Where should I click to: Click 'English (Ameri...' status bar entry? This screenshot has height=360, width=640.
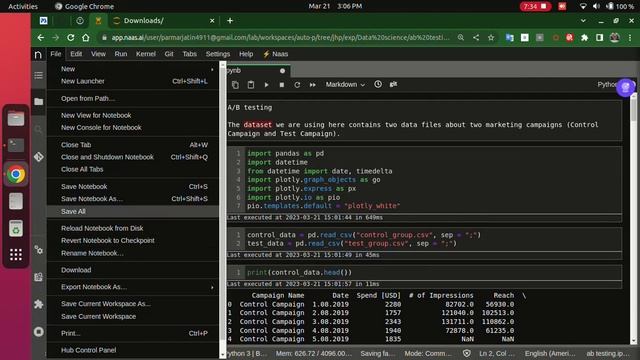pyautogui.click(x=550, y=353)
